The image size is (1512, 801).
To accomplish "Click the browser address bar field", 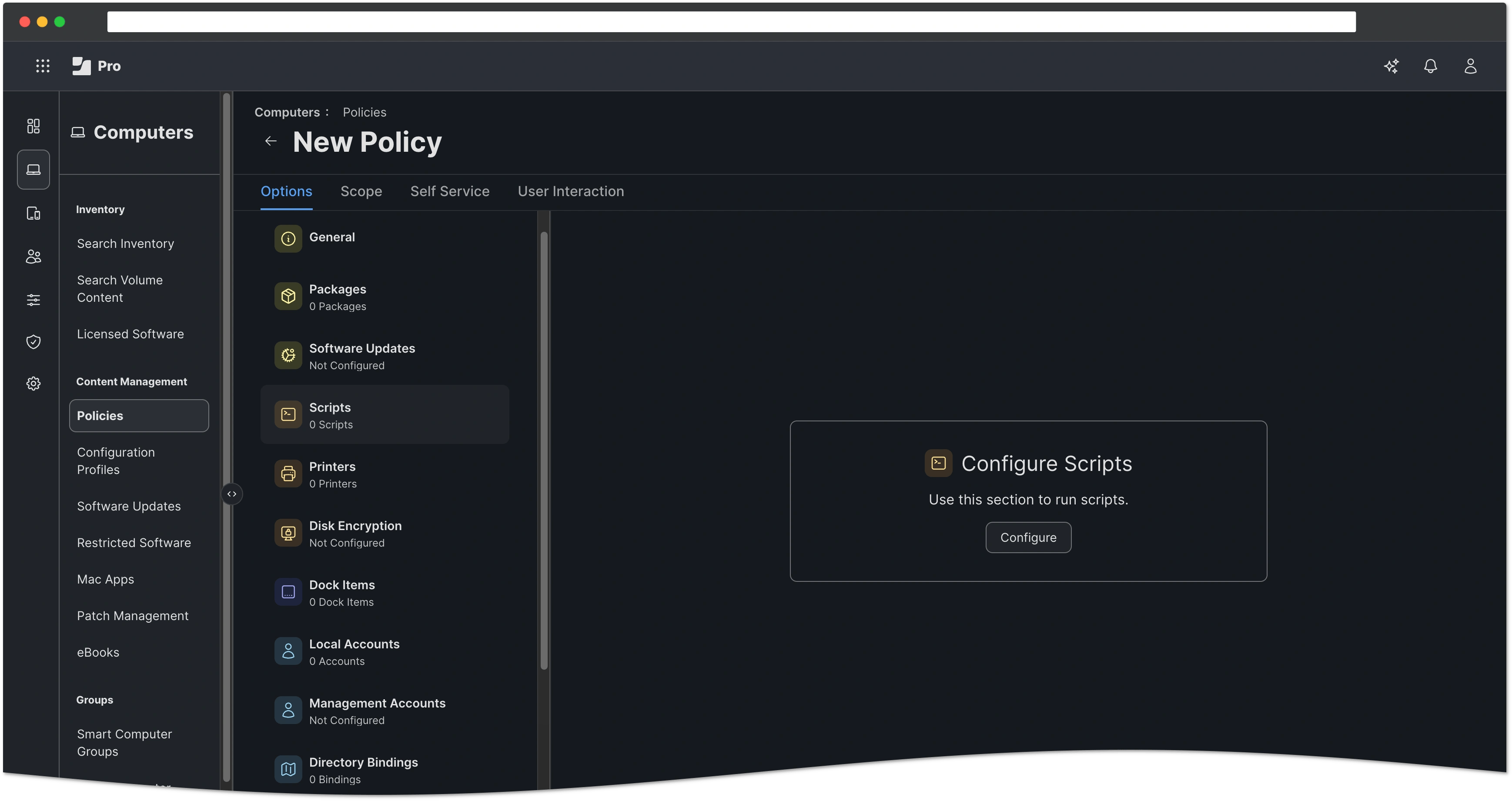I will 731,22.
